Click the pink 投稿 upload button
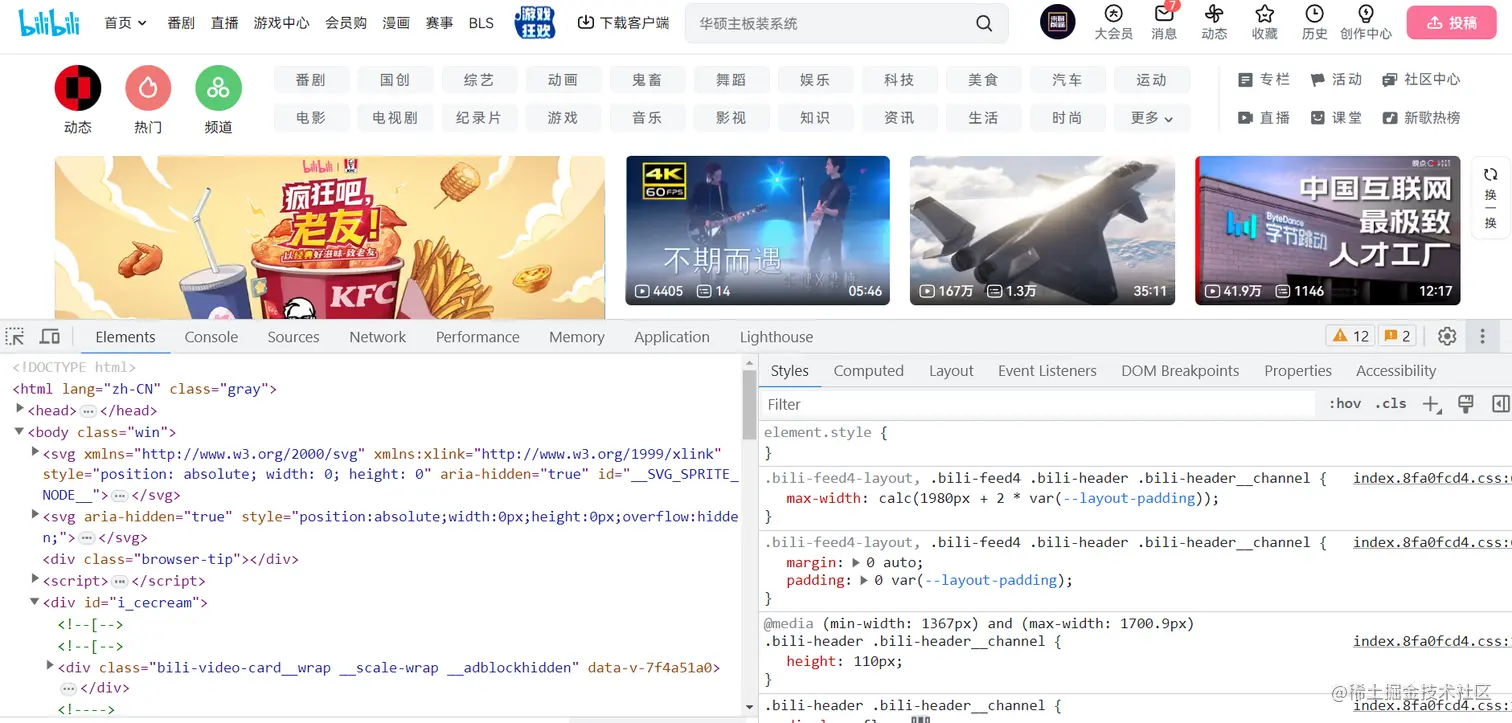The image size is (1512, 723). [x=1451, y=22]
